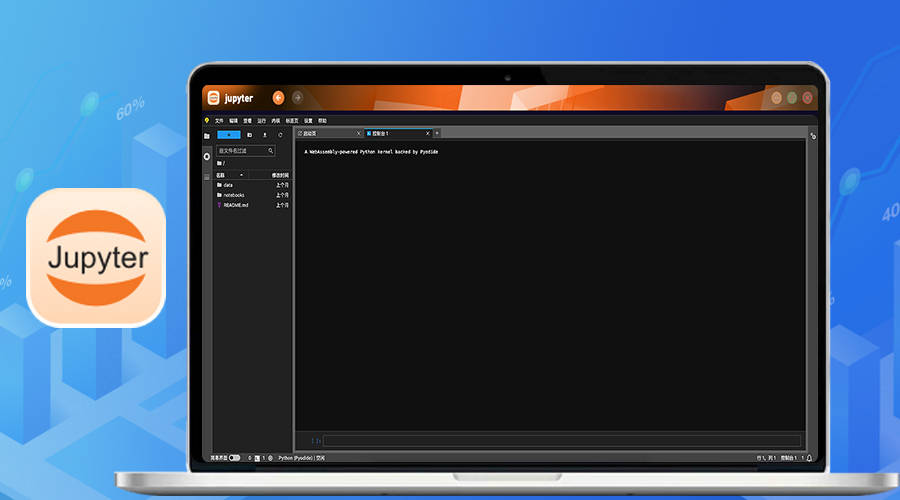
Task: Toggle name column sort arrow in file list
Action: [x=241, y=175]
